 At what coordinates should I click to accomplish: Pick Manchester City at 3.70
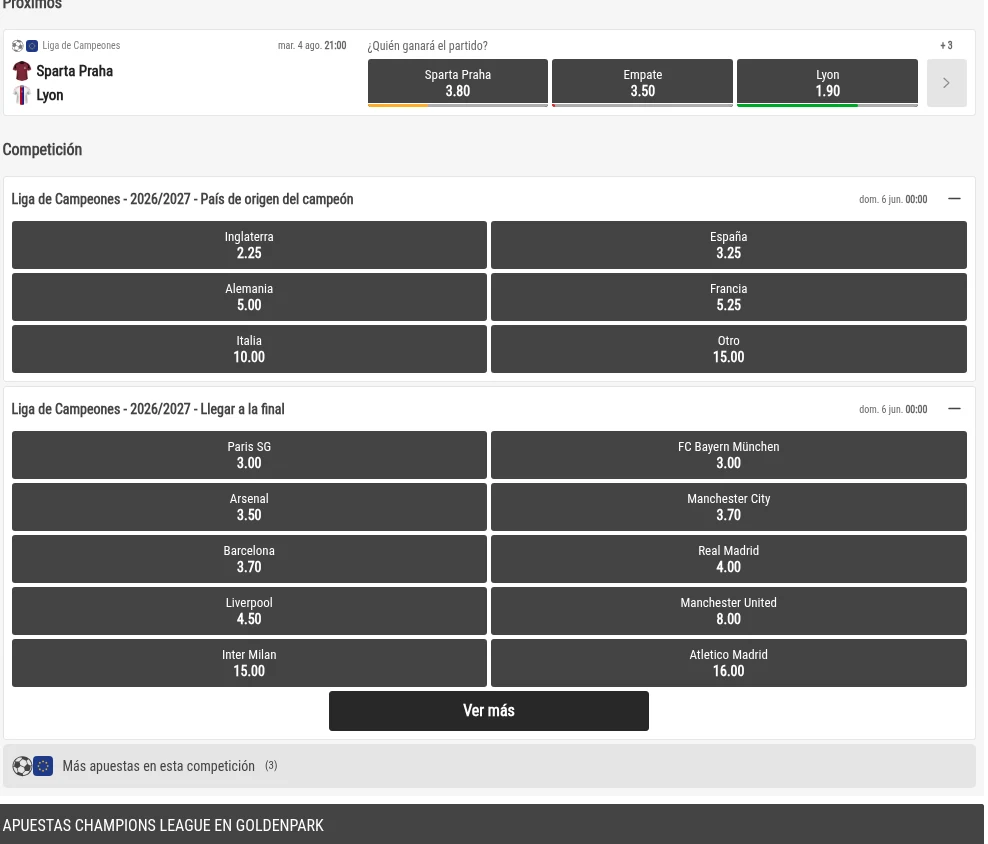tap(728, 507)
